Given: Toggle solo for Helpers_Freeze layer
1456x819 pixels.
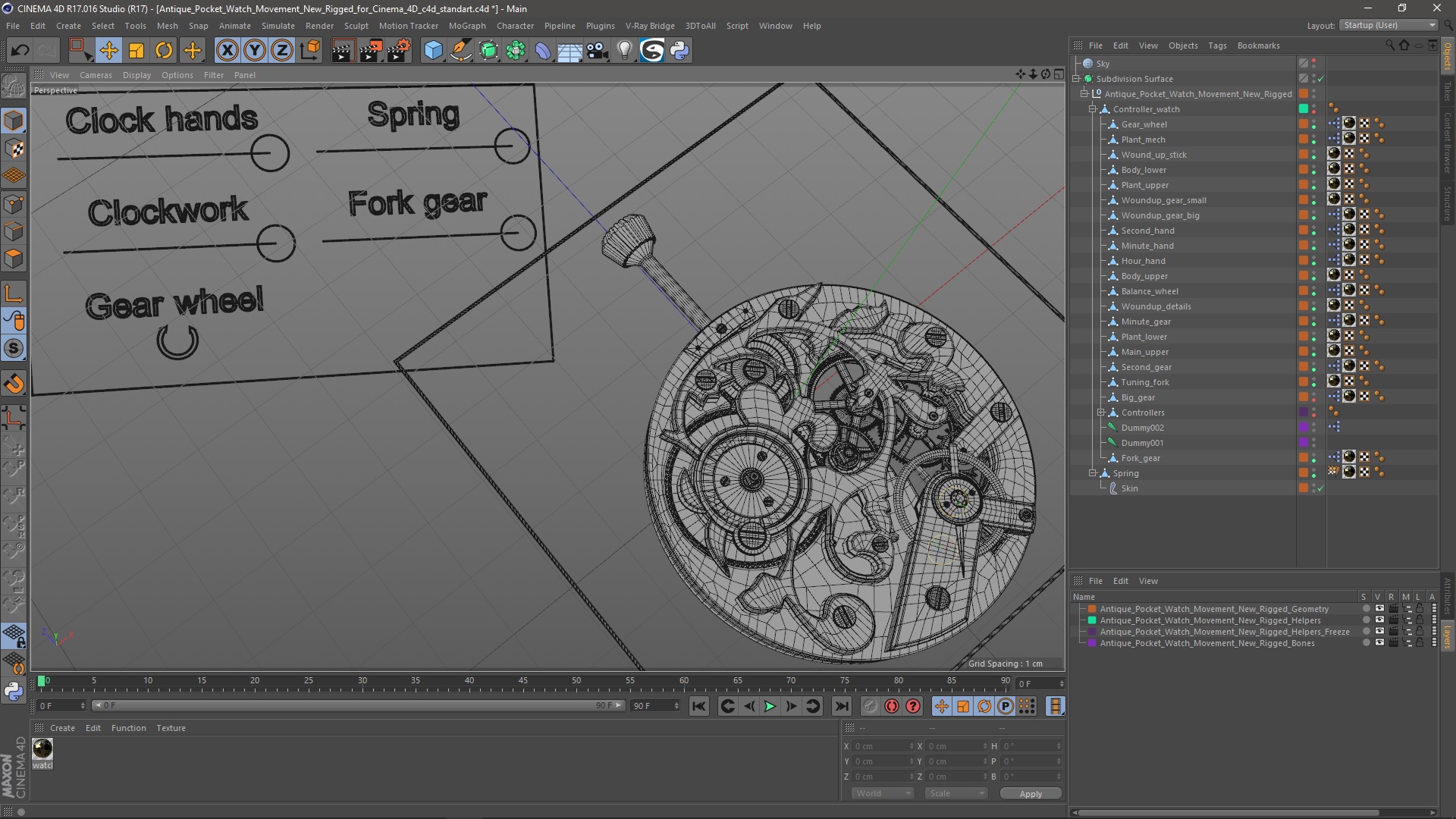Looking at the screenshot, I should pos(1366,632).
